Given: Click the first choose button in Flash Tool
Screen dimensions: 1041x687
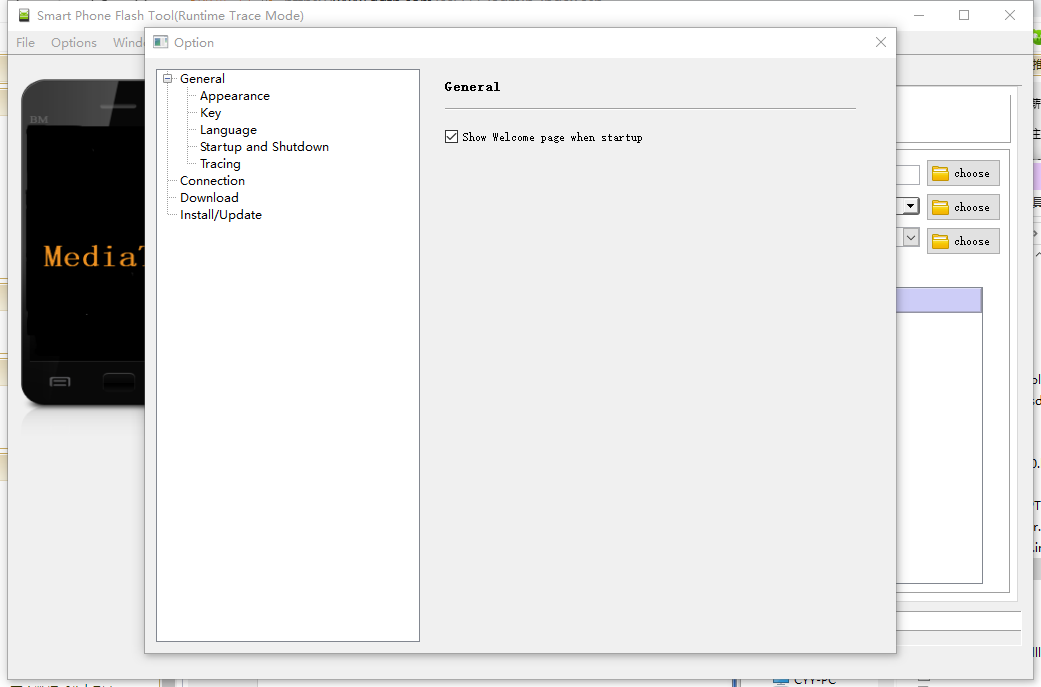Looking at the screenshot, I should click(963, 173).
